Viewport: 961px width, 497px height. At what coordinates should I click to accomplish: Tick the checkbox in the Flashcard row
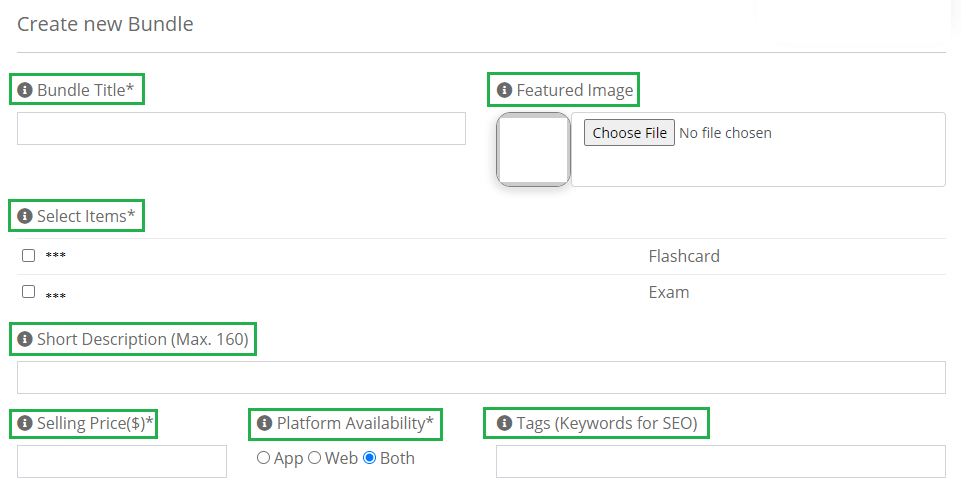[x=28, y=256]
